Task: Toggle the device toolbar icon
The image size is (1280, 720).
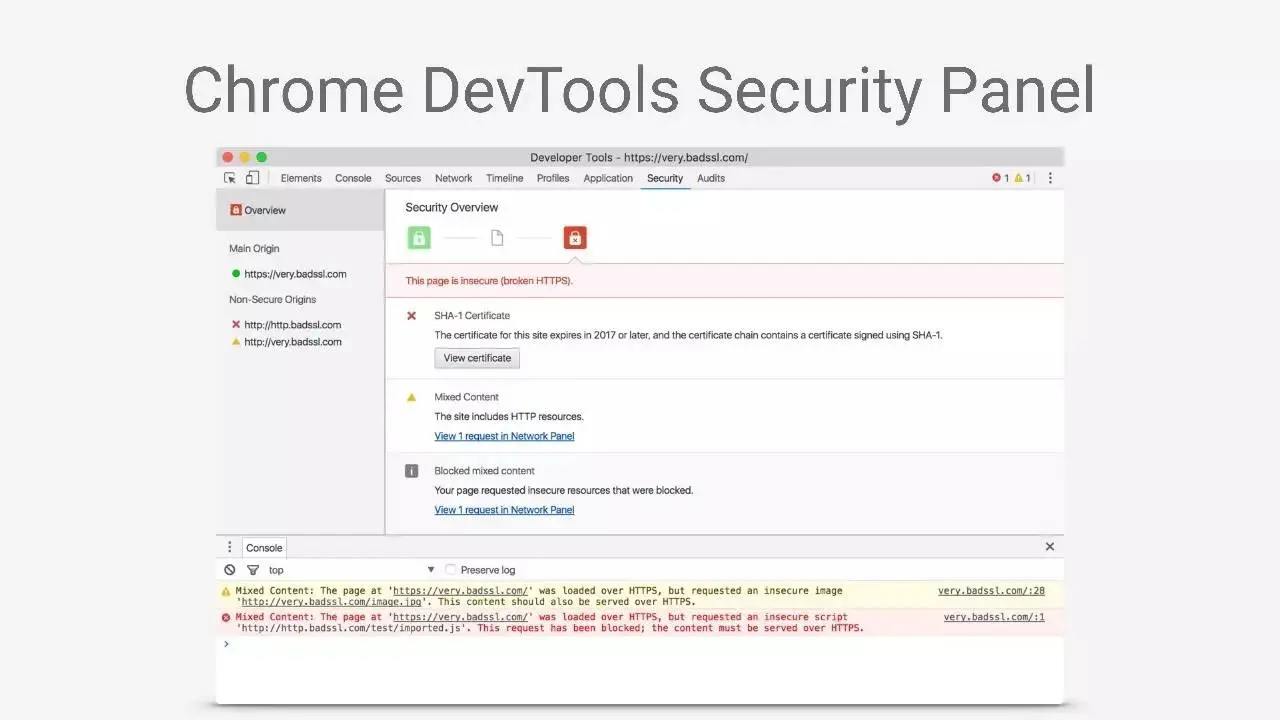Action: 252,178
